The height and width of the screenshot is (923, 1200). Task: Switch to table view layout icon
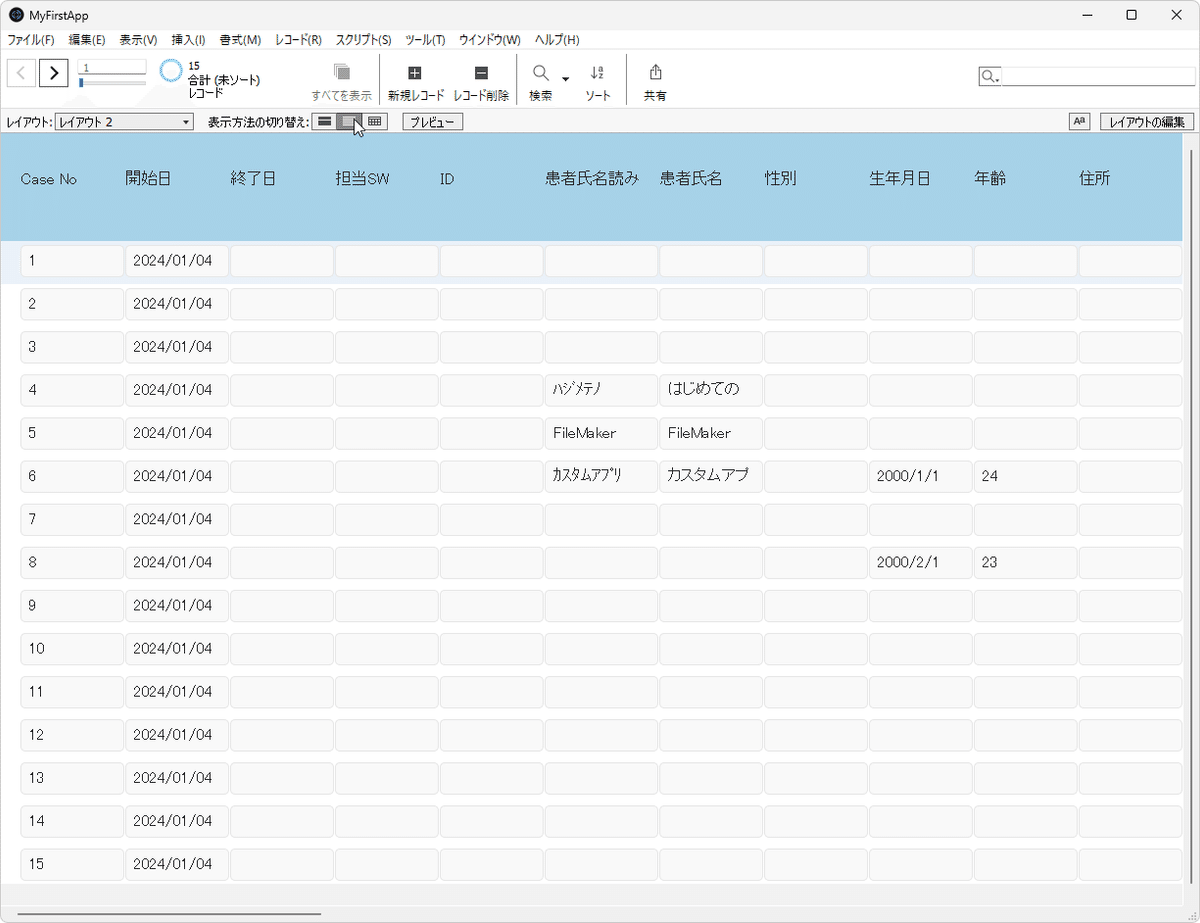click(374, 121)
